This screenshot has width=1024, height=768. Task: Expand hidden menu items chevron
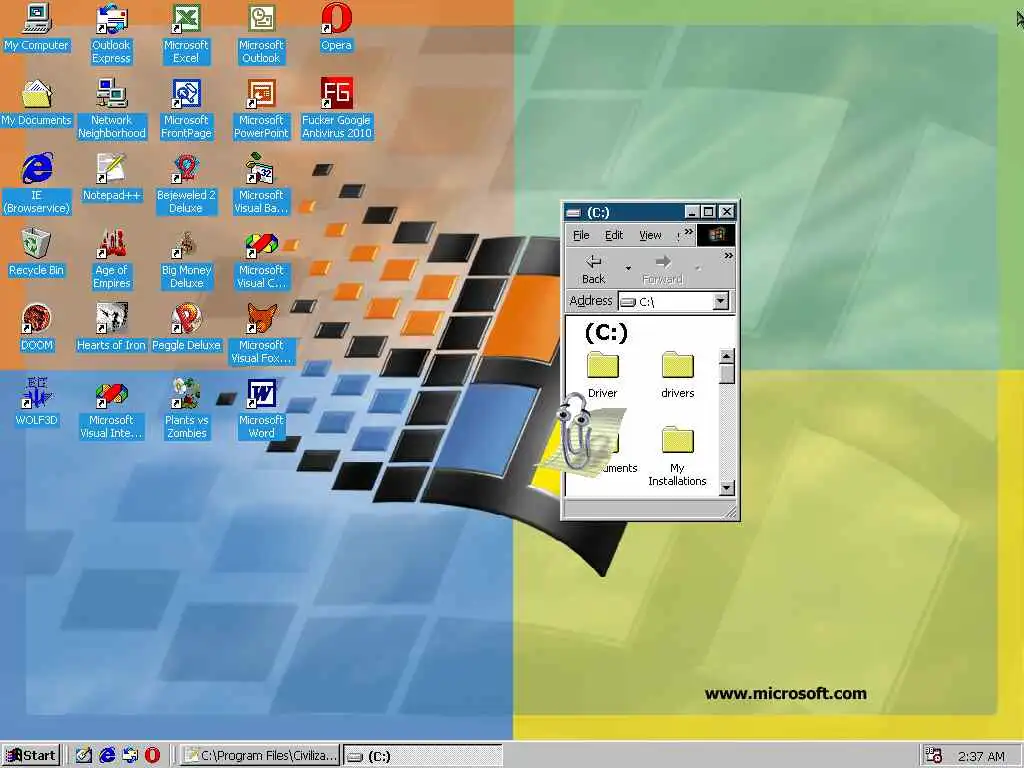pyautogui.click(x=688, y=232)
